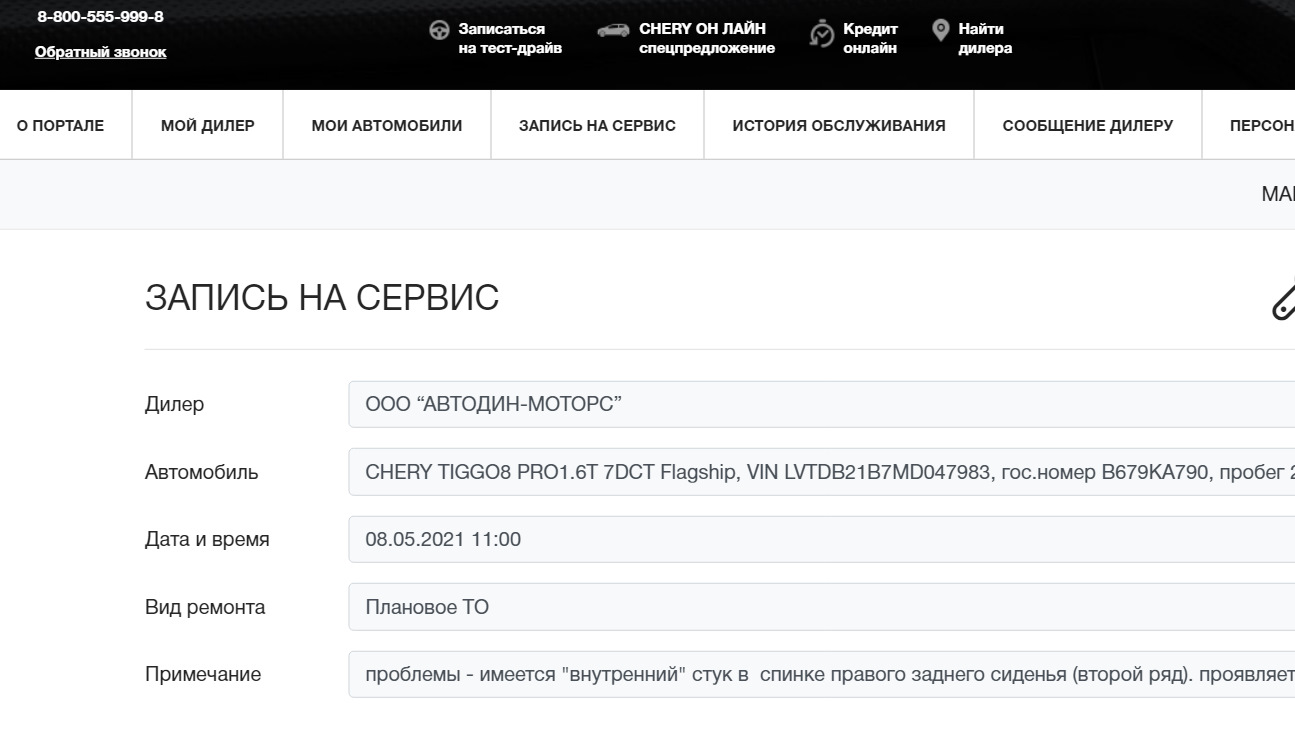Click the credit online timer icon

[x=822, y=33]
